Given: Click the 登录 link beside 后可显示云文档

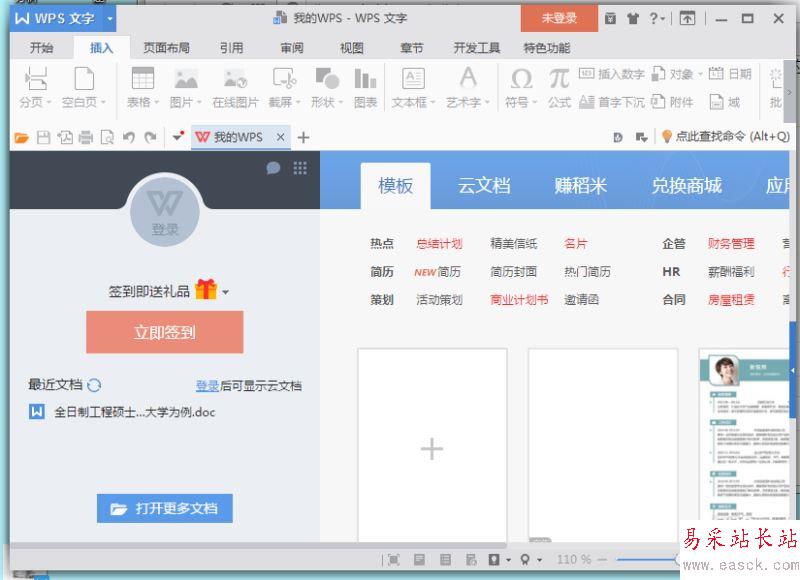Looking at the screenshot, I should click(208, 386).
